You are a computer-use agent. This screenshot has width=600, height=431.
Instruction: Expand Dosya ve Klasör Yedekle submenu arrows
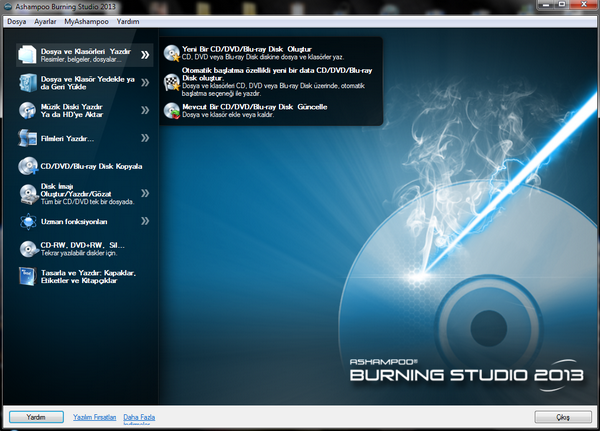(145, 82)
